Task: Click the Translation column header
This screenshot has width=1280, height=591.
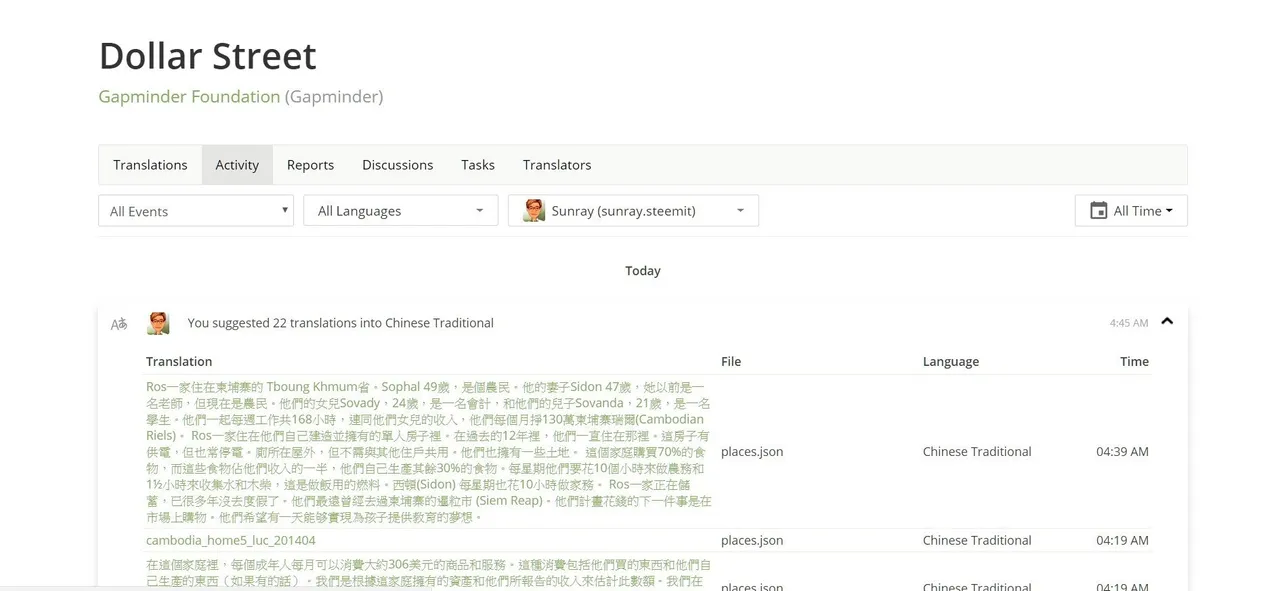Action: tap(179, 362)
